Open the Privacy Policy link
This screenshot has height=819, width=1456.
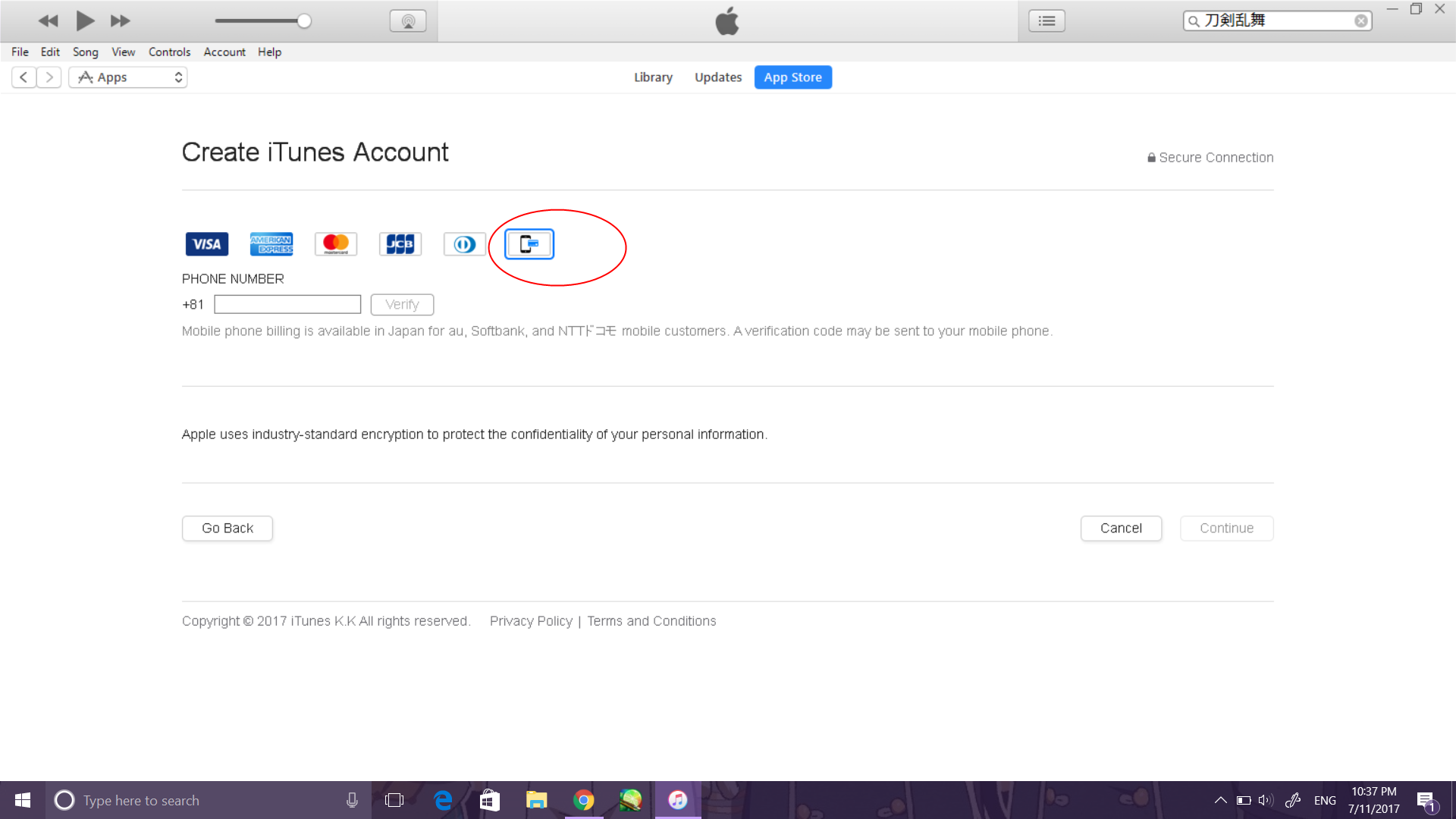point(531,621)
